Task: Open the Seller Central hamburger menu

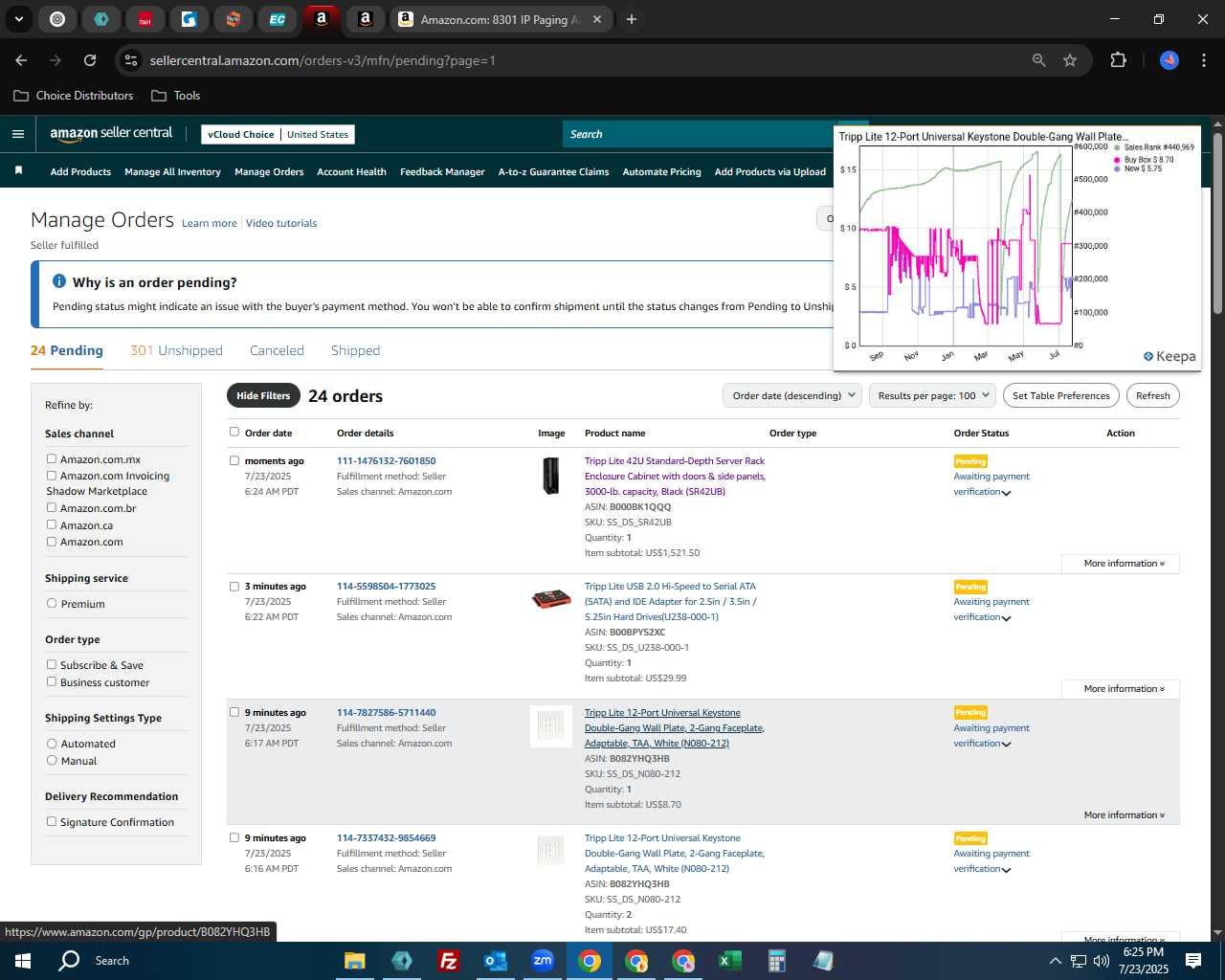Action: pyautogui.click(x=17, y=134)
